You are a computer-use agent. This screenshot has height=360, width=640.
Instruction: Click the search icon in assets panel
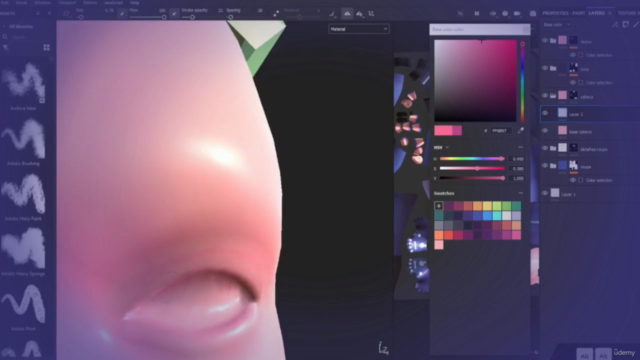[5, 37]
